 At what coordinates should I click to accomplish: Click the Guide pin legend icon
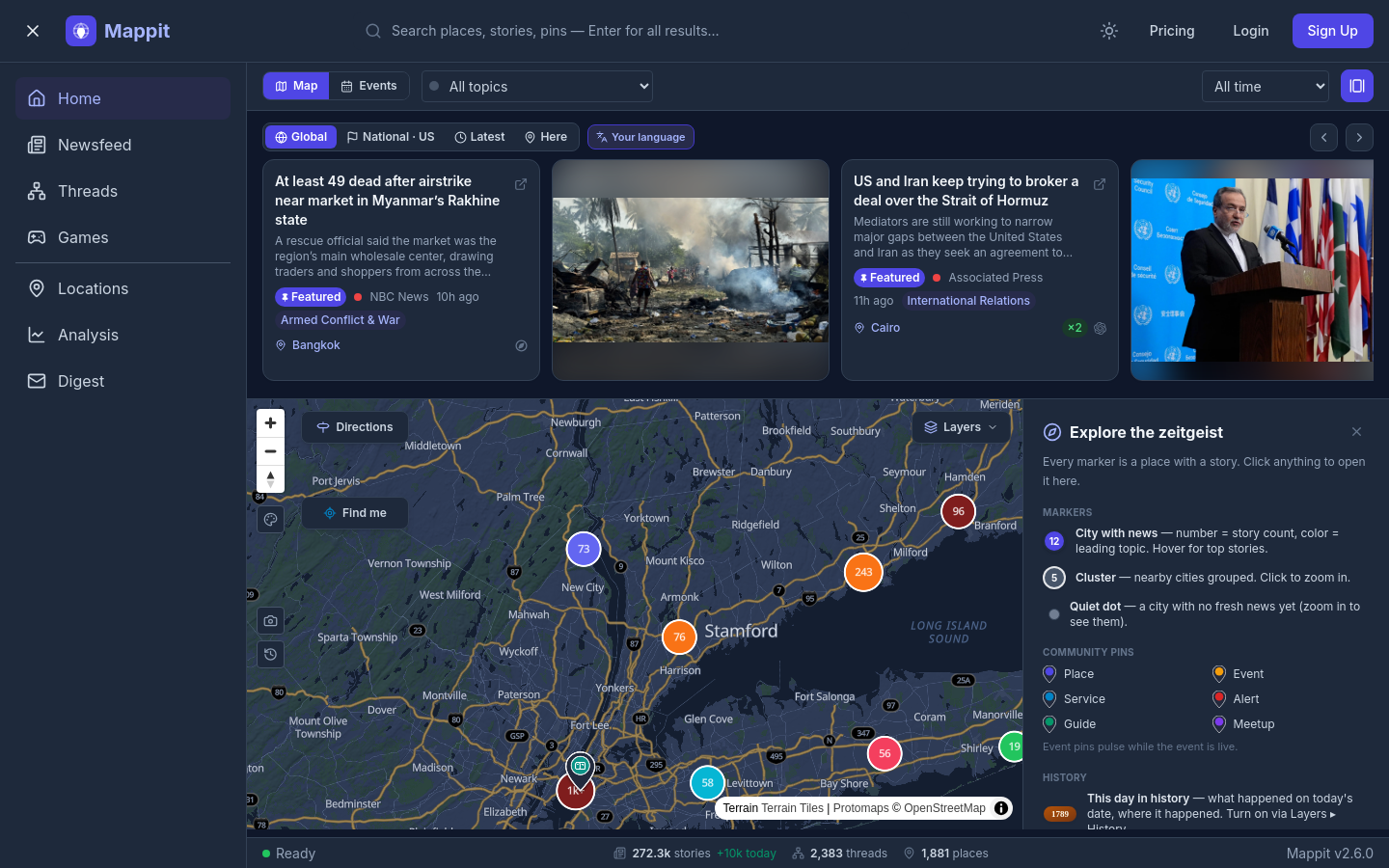point(1049,724)
